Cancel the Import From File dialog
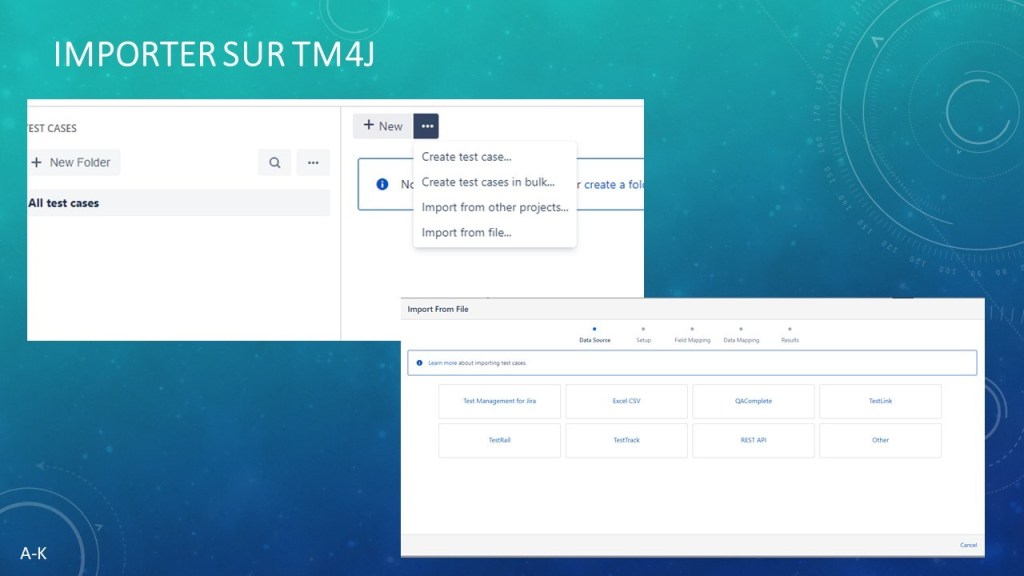The height and width of the screenshot is (576, 1024). (968, 545)
